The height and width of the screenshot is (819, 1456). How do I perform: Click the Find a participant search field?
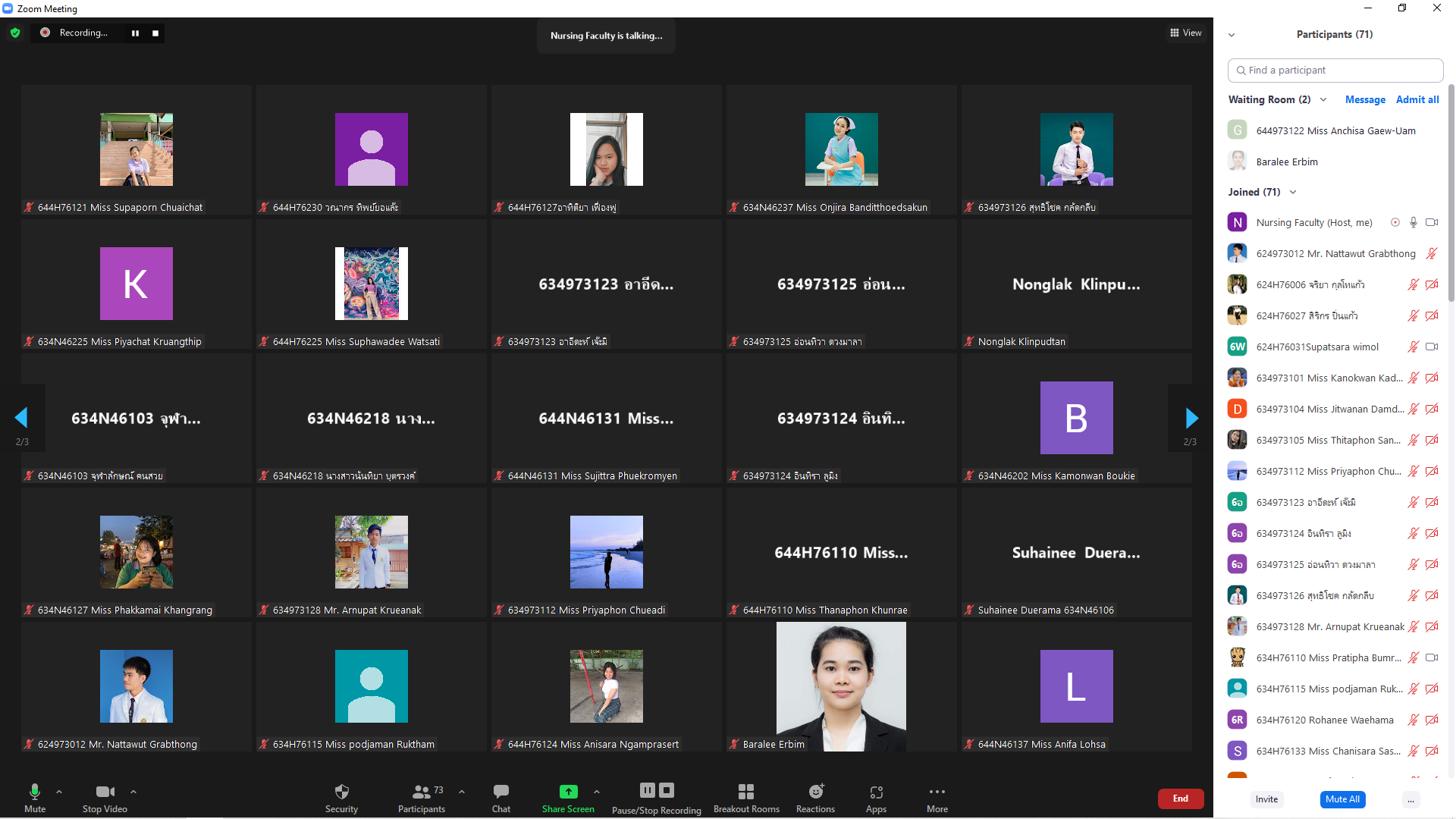coord(1335,71)
